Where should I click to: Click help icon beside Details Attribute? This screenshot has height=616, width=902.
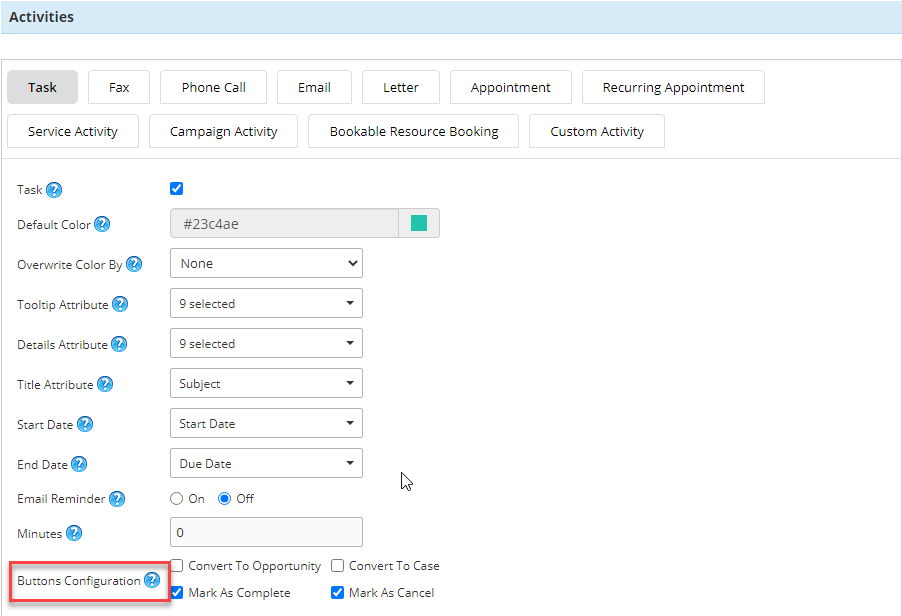(119, 344)
